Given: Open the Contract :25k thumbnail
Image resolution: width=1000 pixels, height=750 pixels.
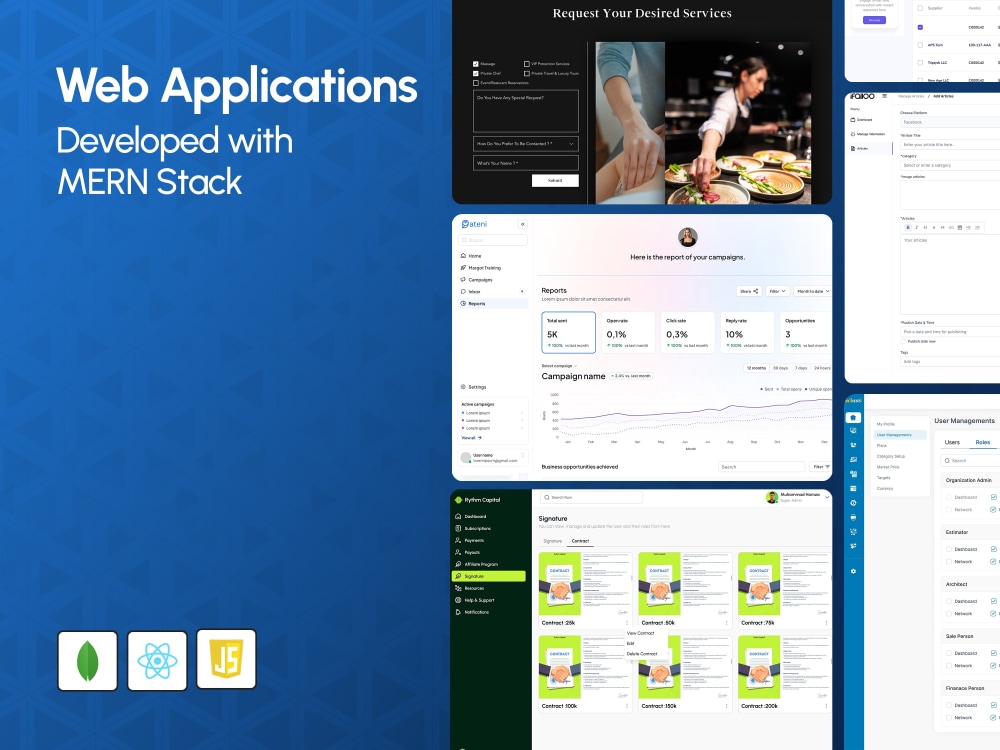Looking at the screenshot, I should coord(585,585).
